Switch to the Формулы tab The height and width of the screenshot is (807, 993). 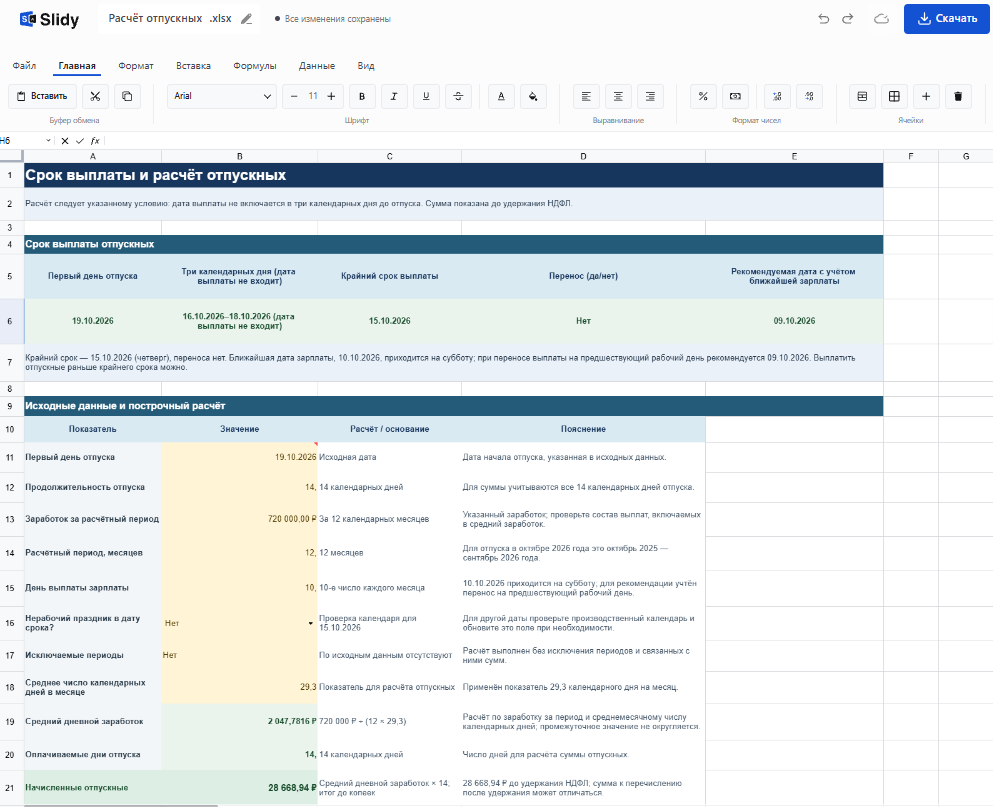click(x=255, y=66)
